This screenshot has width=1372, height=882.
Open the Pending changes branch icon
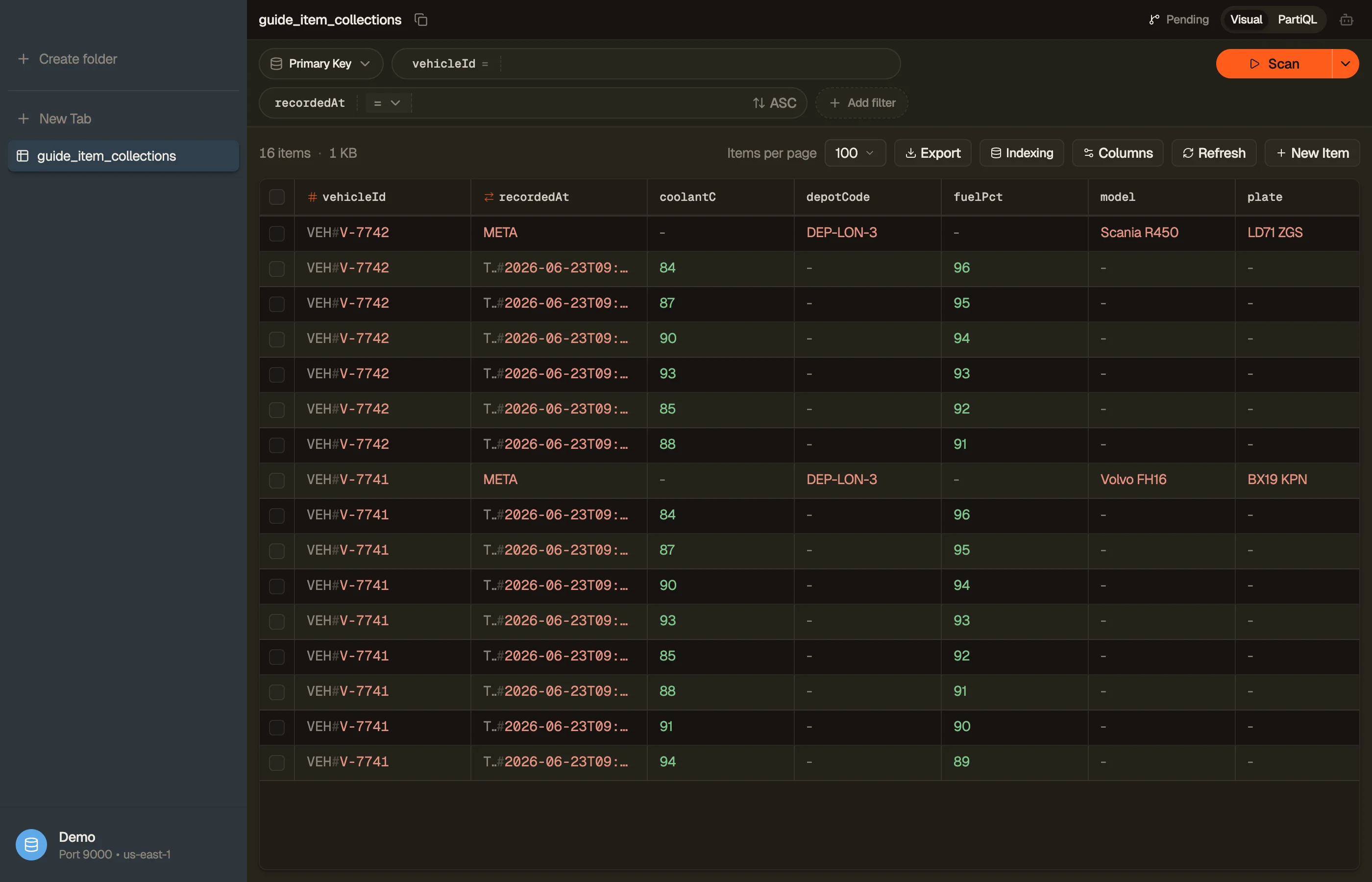(1154, 20)
